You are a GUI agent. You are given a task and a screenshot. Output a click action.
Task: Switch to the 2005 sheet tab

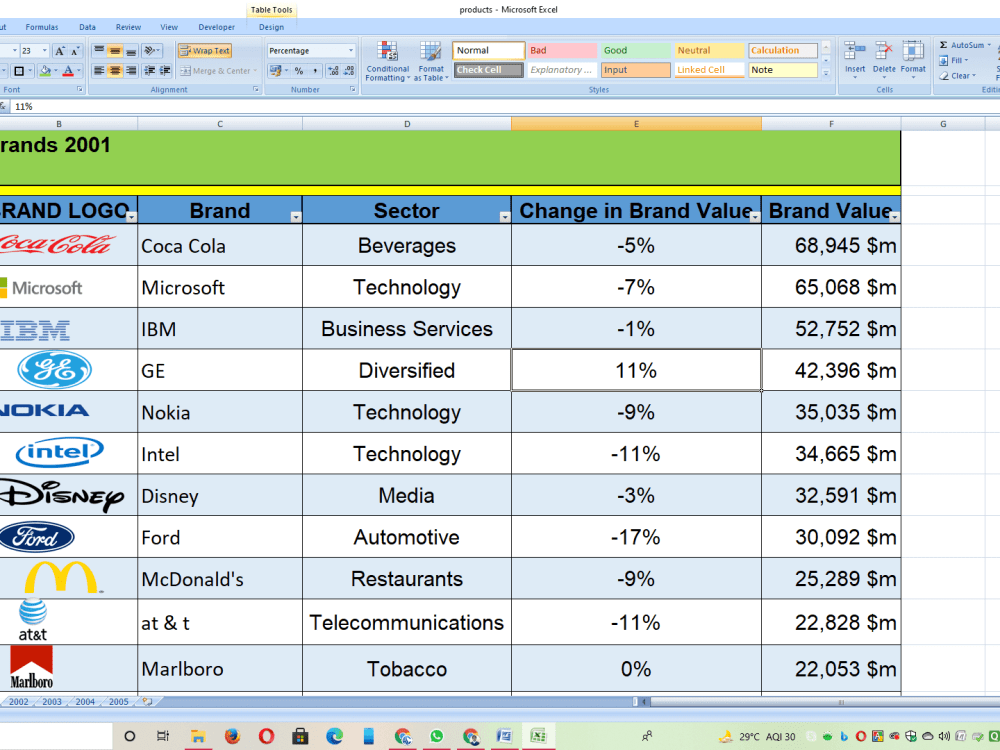pos(119,702)
